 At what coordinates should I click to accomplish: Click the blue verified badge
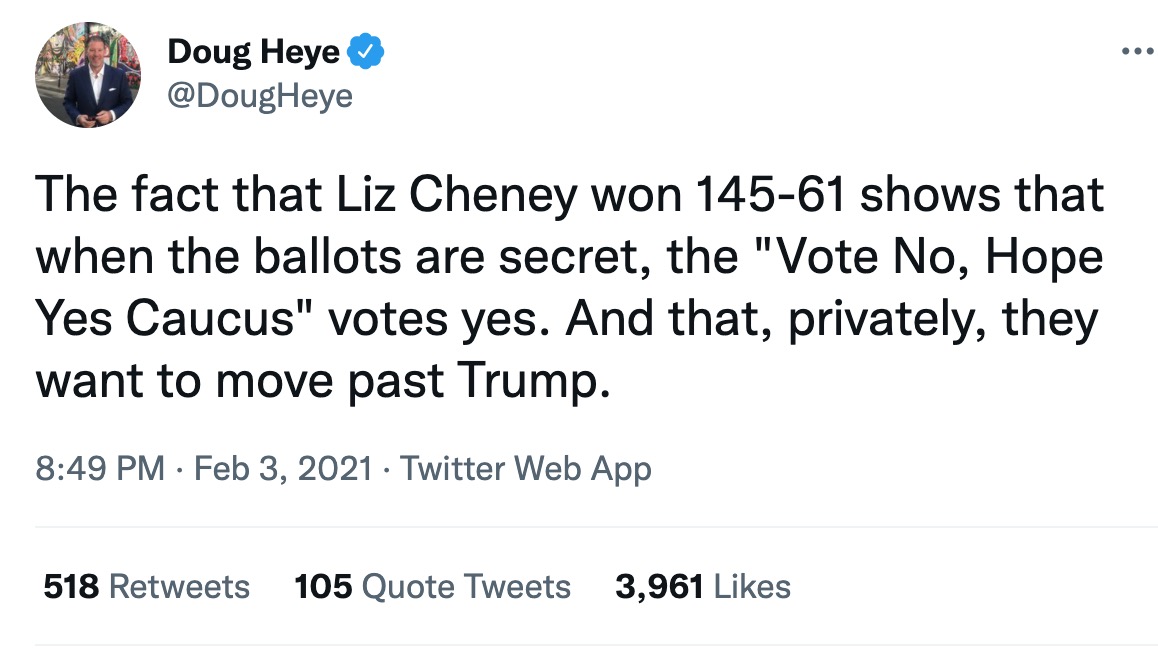point(366,52)
